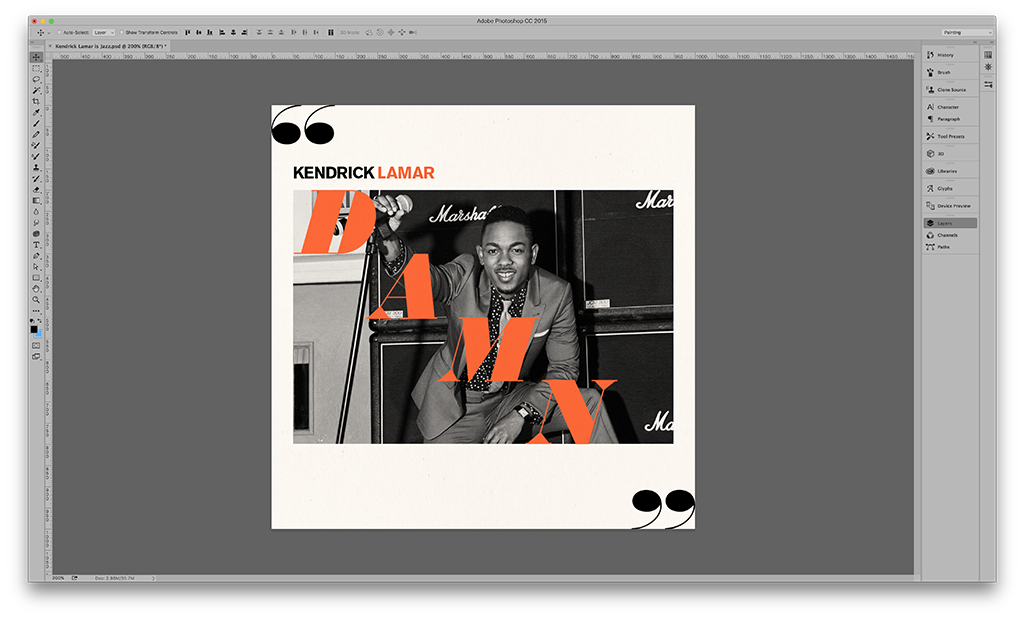1024x620 pixels.
Task: Click the Align Vertical Centers icon
Action: tap(199, 32)
